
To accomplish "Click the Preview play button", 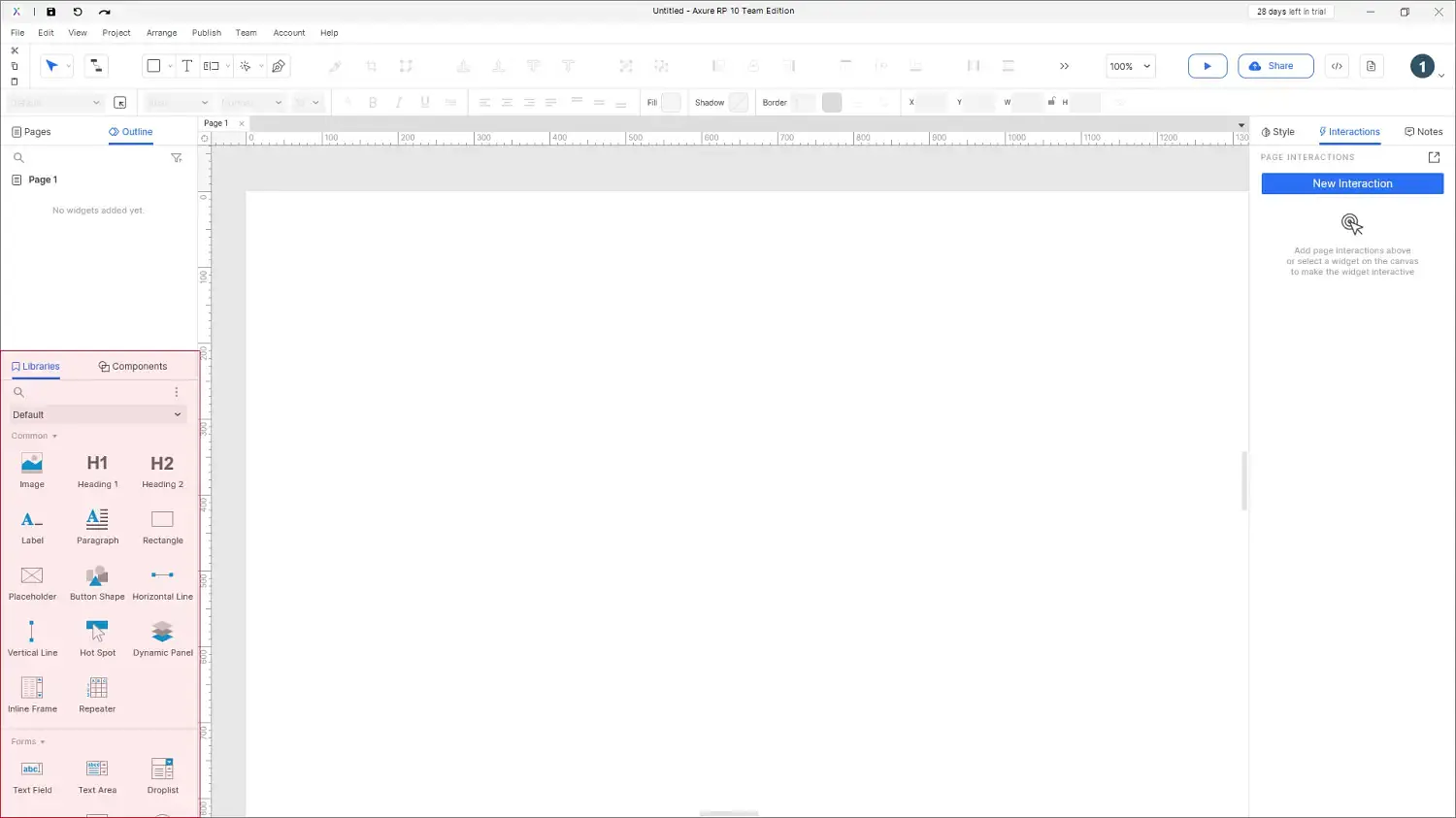I will (1207, 66).
